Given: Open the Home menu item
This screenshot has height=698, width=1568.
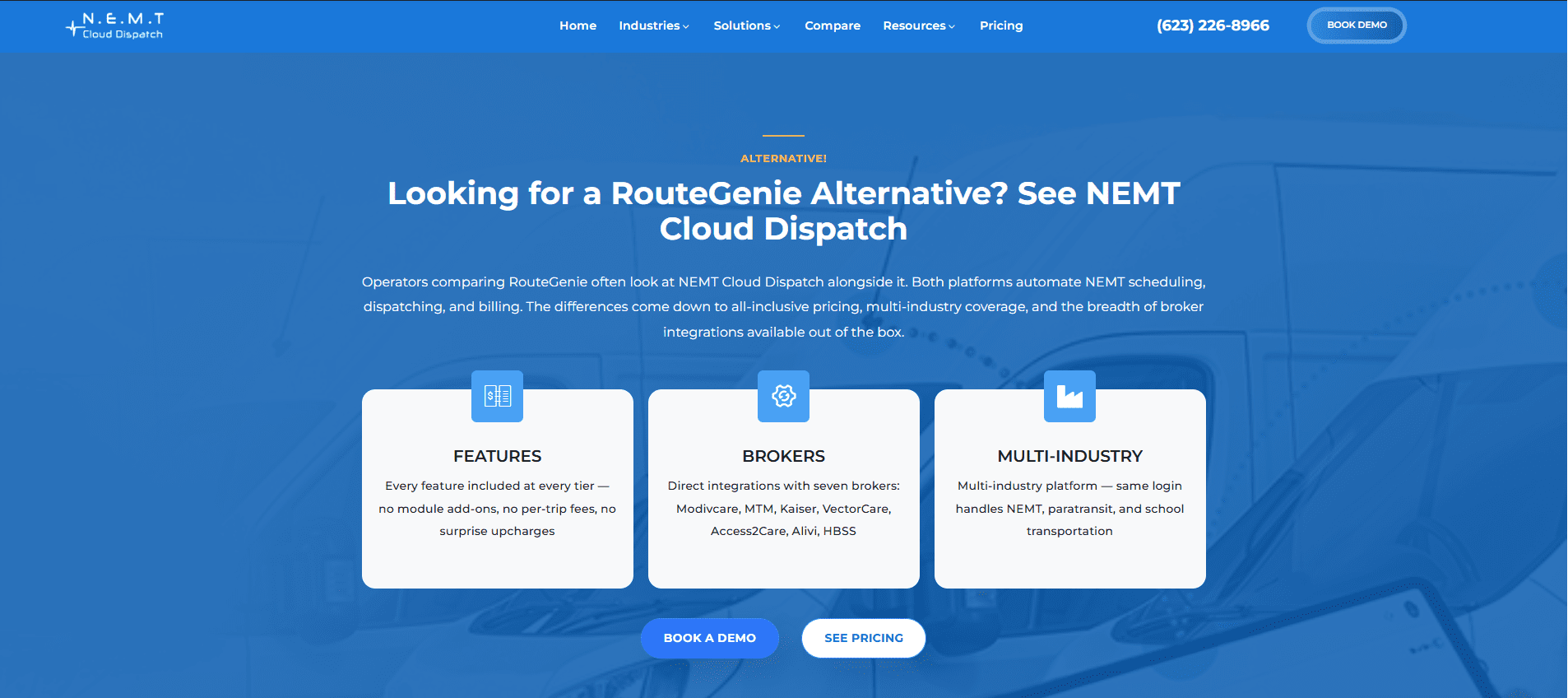Looking at the screenshot, I should pos(578,26).
